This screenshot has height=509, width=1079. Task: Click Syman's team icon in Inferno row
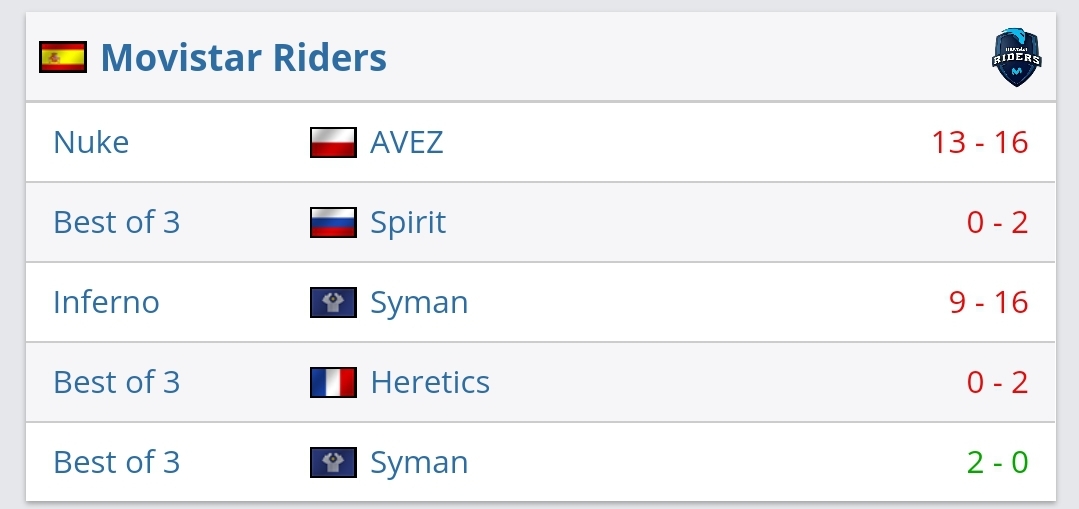coord(333,302)
